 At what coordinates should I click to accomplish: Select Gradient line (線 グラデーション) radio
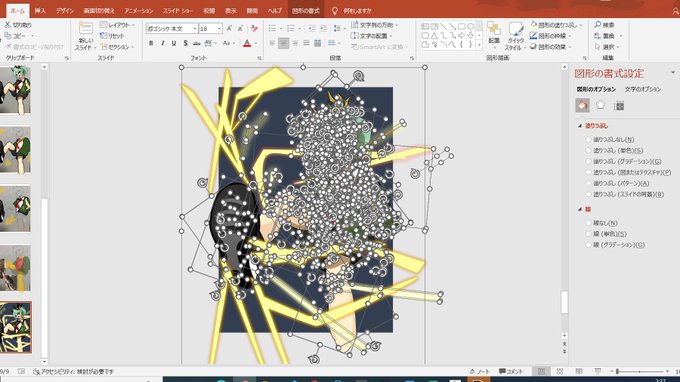click(588, 245)
